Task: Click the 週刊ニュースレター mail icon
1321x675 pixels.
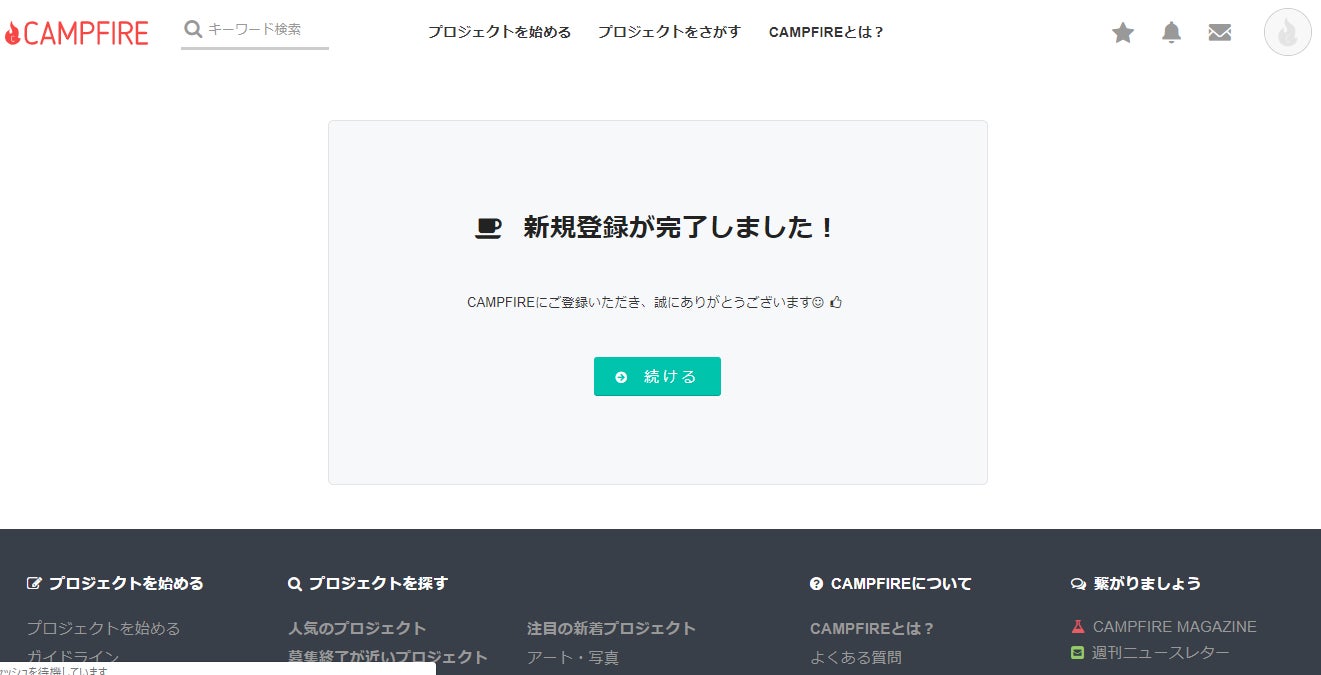Action: pyautogui.click(x=1078, y=653)
